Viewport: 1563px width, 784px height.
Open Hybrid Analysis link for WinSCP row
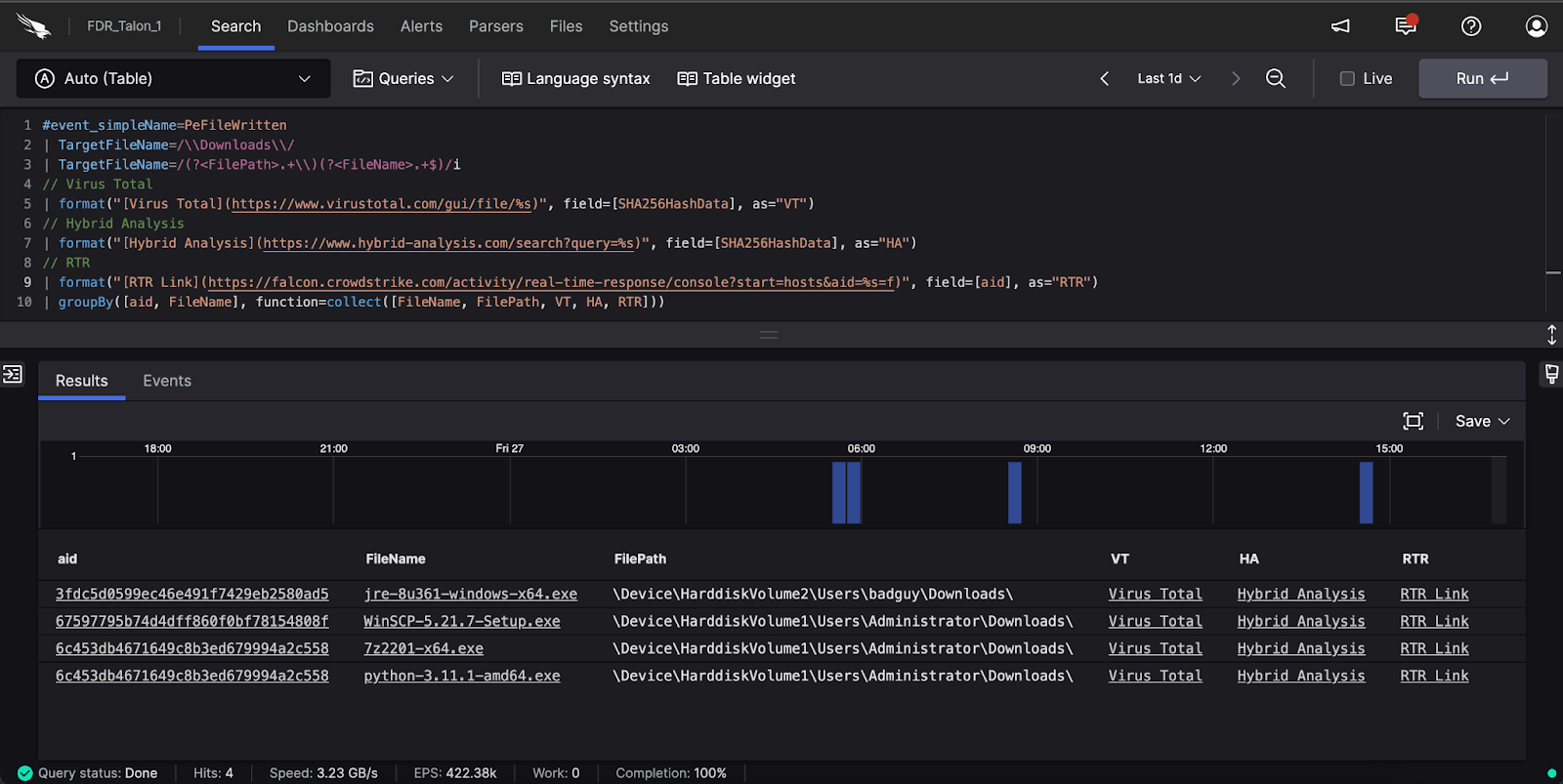tap(1301, 621)
